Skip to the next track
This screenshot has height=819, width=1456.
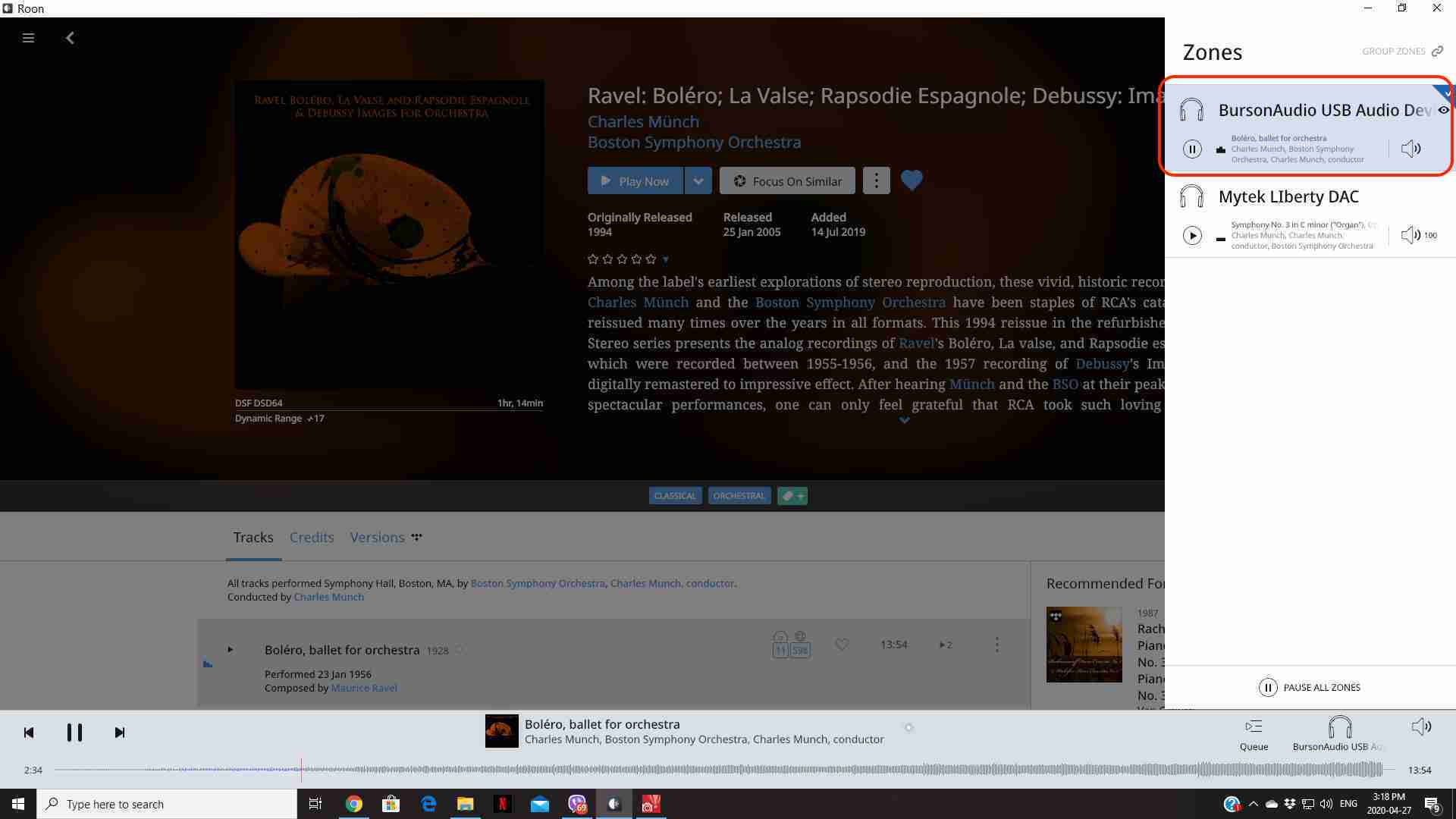(120, 733)
